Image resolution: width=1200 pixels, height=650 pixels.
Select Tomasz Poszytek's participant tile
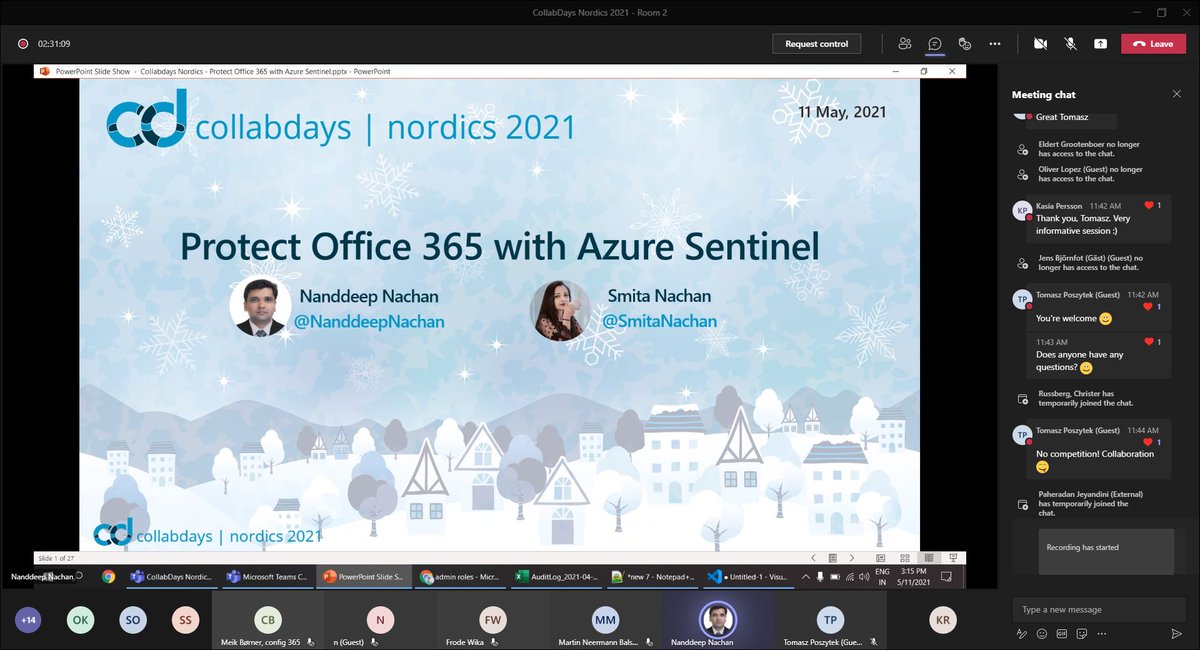pos(830,620)
